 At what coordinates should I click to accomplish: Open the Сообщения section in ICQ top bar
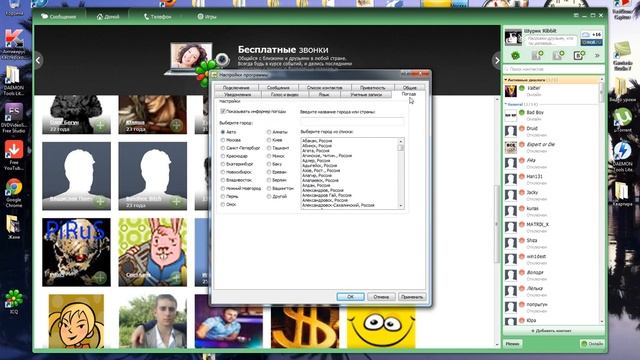point(59,17)
